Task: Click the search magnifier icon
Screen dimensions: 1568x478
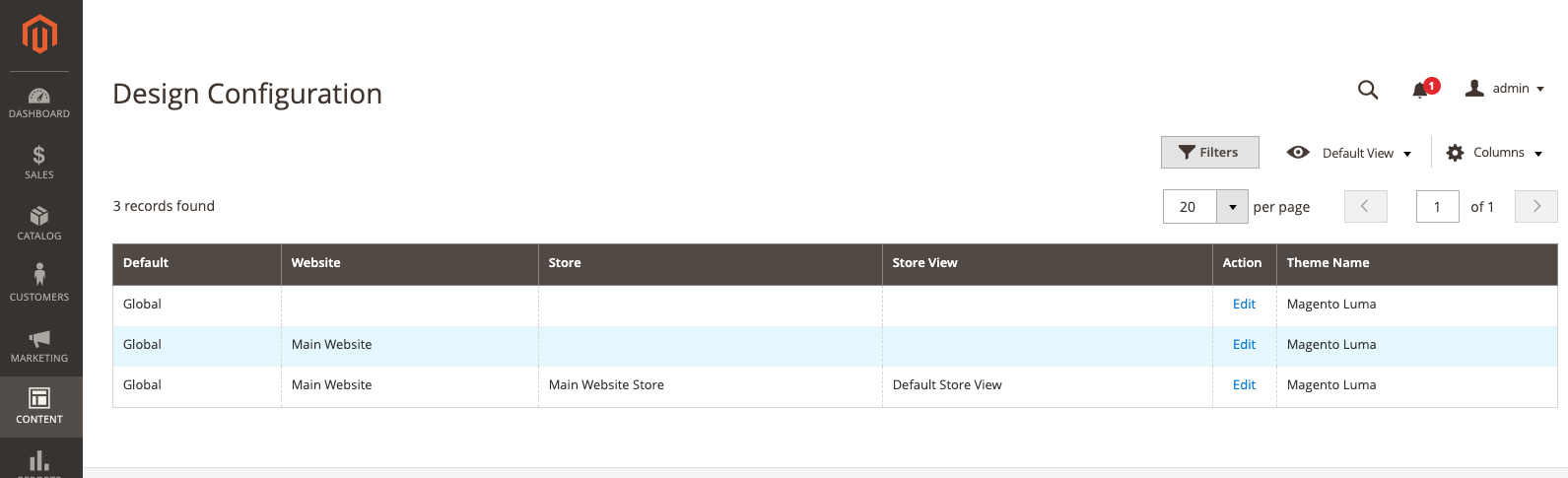Action: coord(1368,90)
